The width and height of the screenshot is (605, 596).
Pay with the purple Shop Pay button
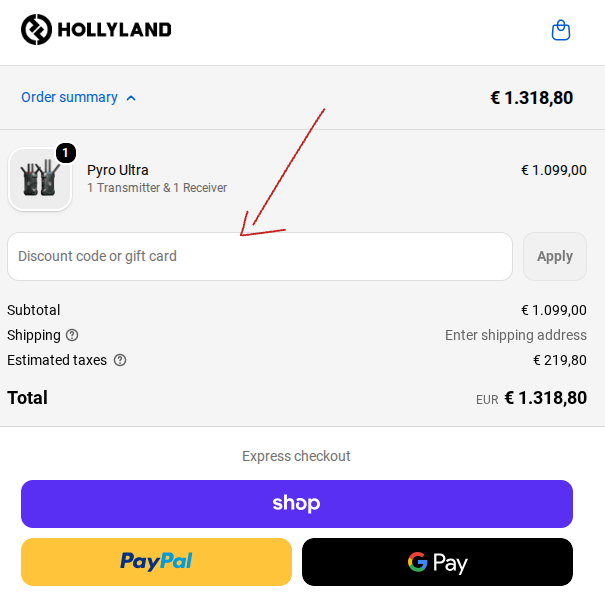(x=297, y=504)
